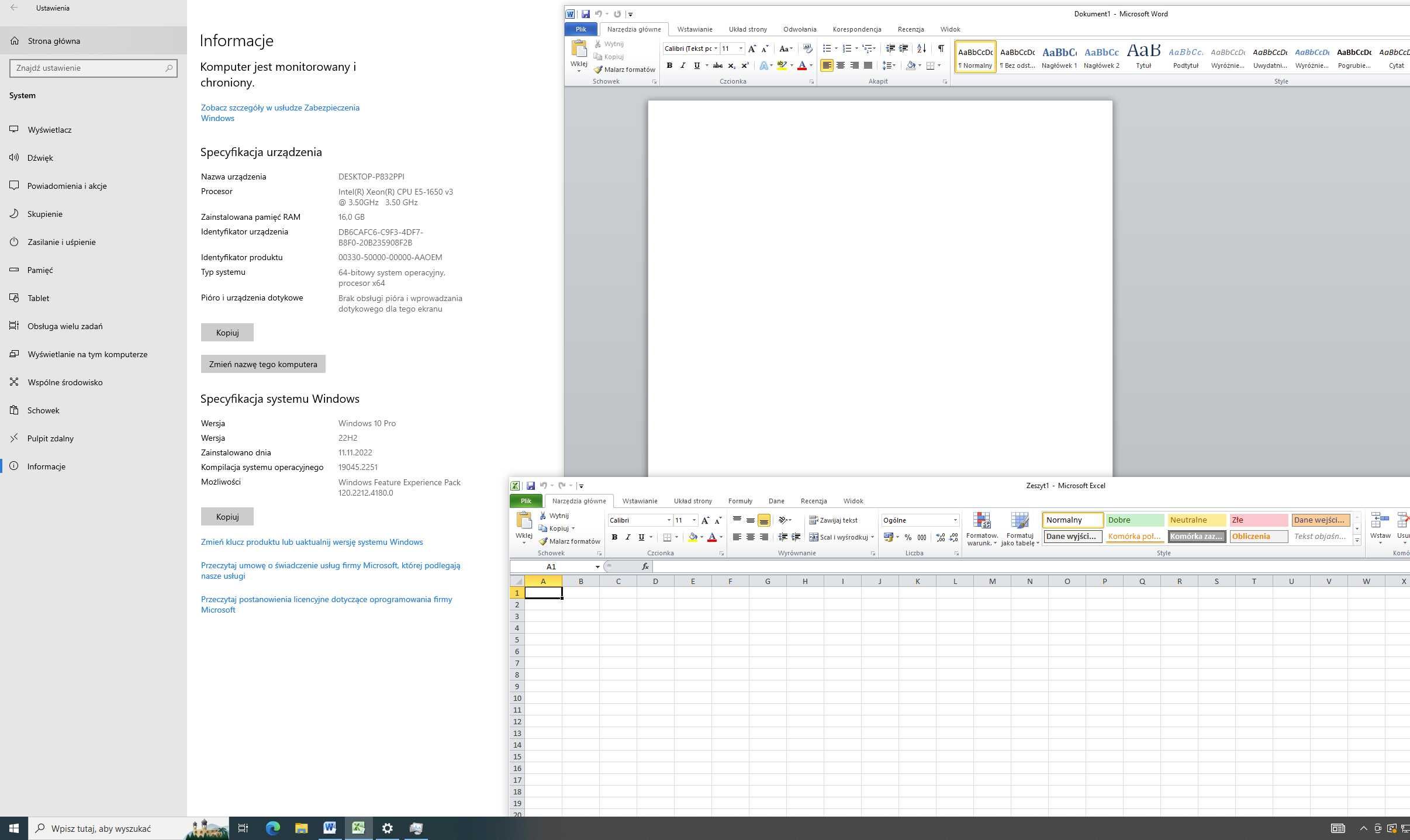The width and height of the screenshot is (1410, 840).
Task: Open Strona główna in Settings
Action: (x=94, y=41)
